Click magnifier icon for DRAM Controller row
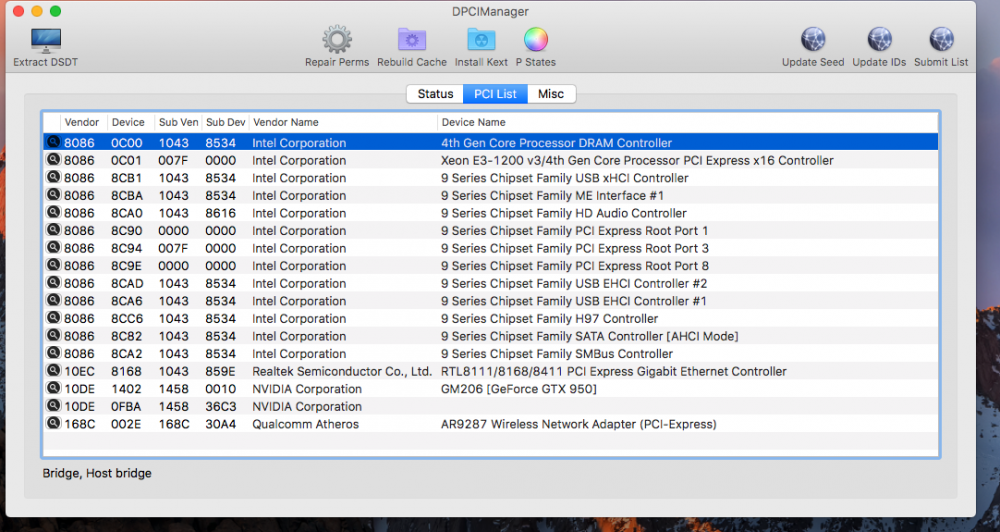 (x=54, y=142)
